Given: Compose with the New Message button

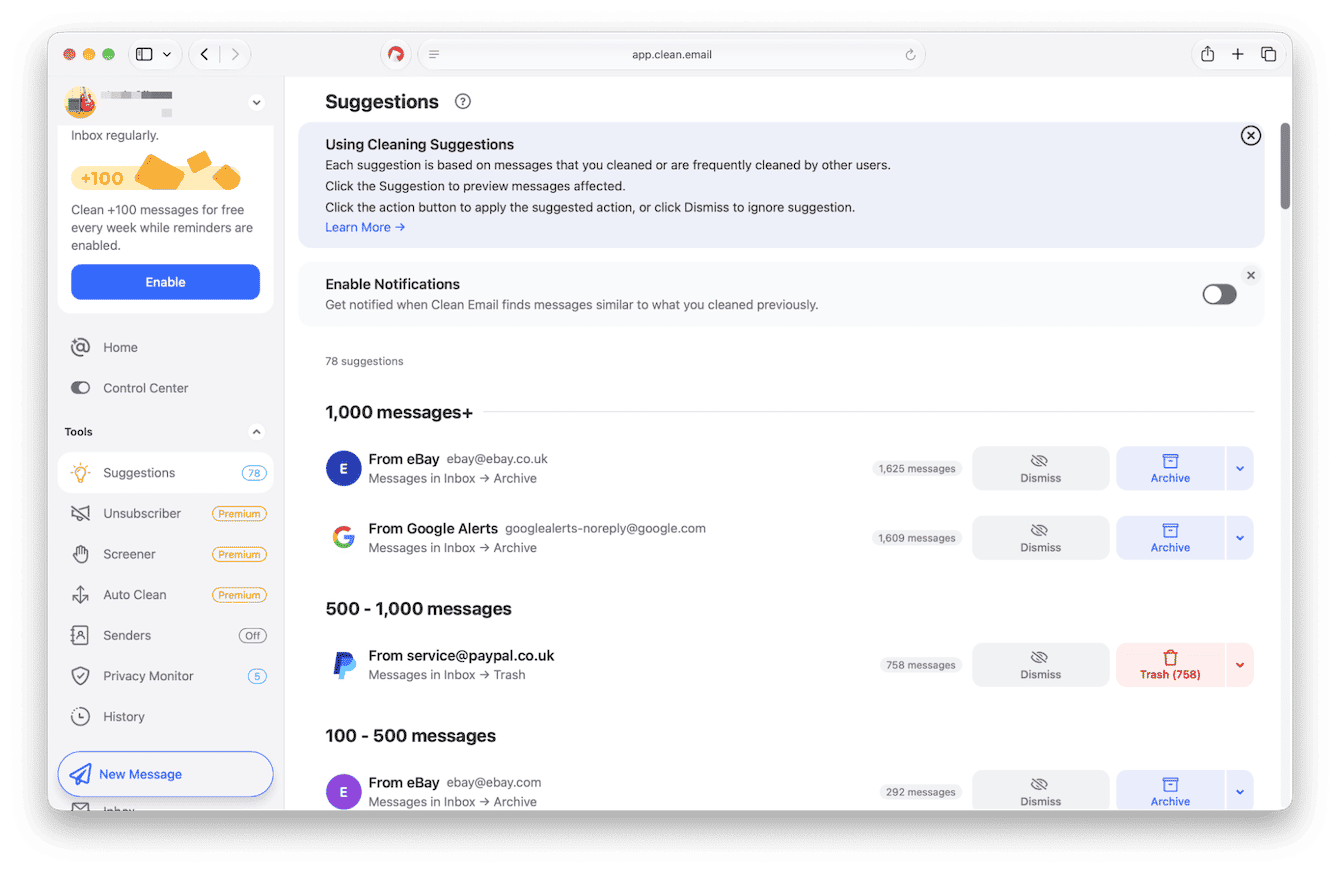Looking at the screenshot, I should [165, 774].
